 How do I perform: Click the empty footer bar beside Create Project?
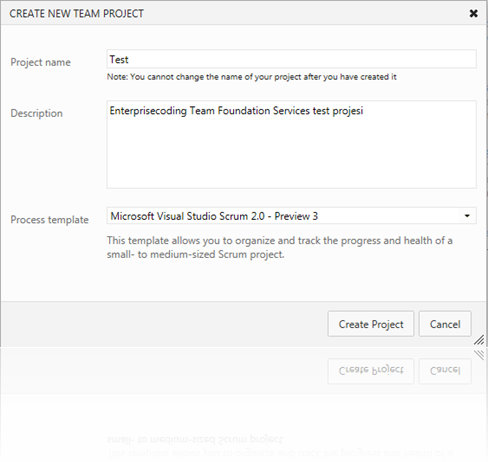tap(163, 324)
